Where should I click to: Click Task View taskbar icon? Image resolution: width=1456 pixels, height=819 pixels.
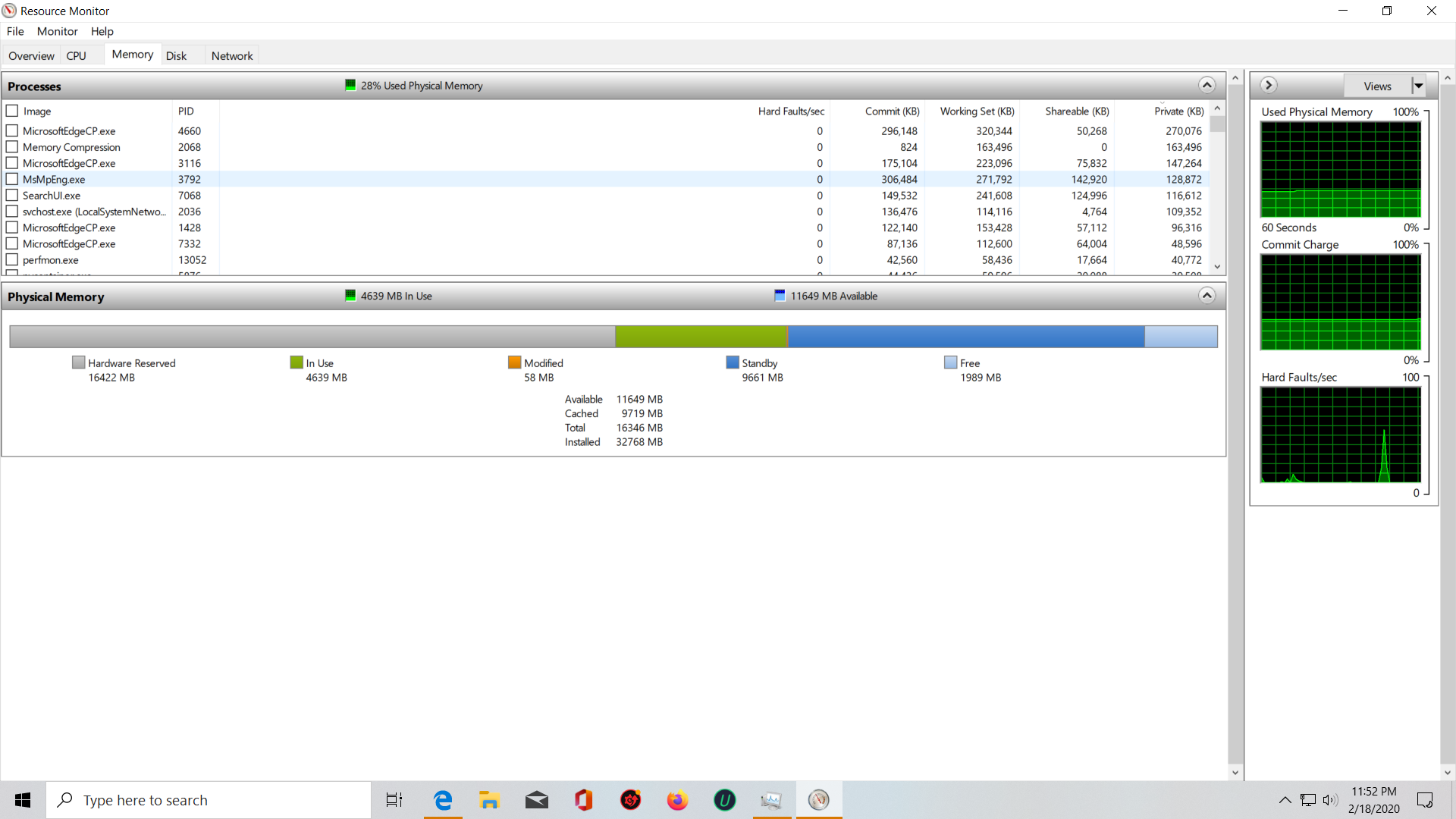[394, 800]
